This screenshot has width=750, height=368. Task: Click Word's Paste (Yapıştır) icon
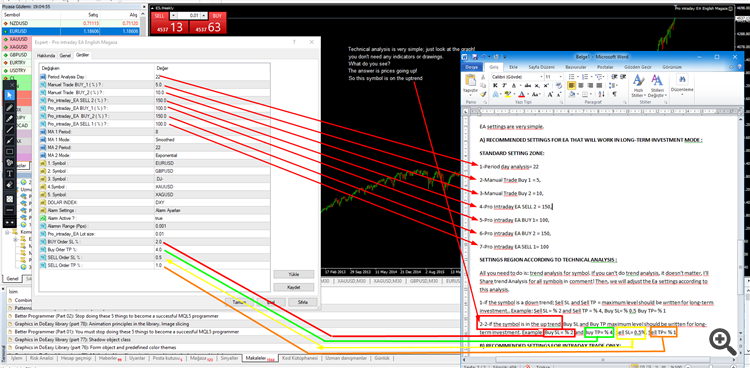pyautogui.click(x=470, y=82)
